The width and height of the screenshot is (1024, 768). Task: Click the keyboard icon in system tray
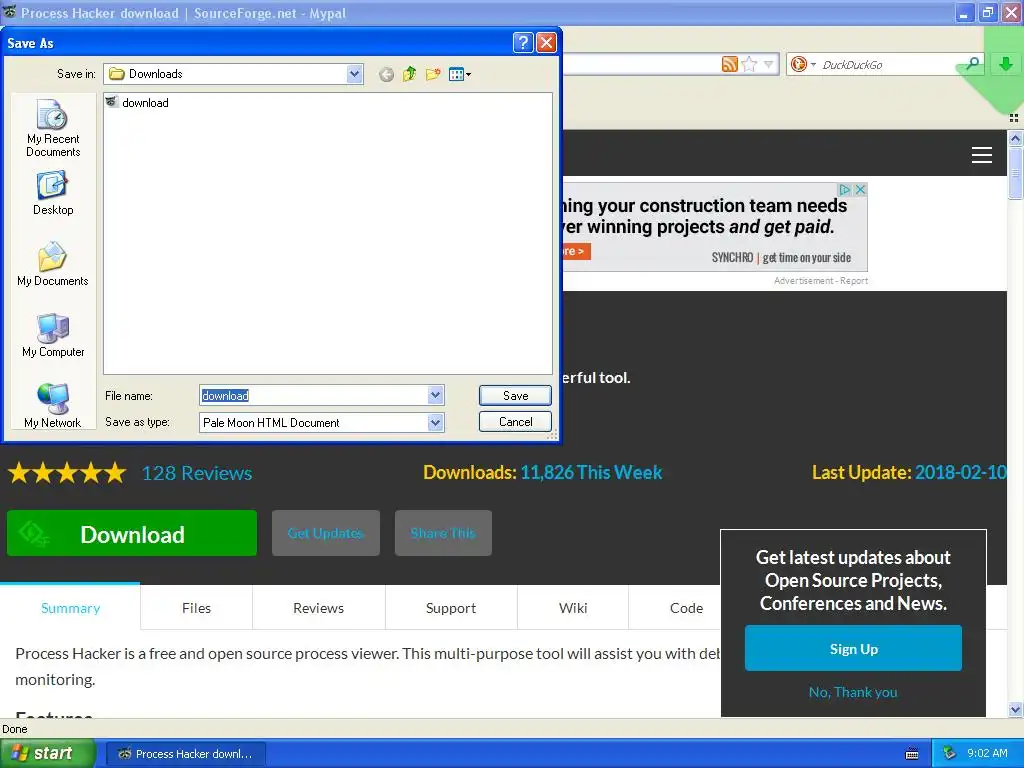[x=912, y=754]
